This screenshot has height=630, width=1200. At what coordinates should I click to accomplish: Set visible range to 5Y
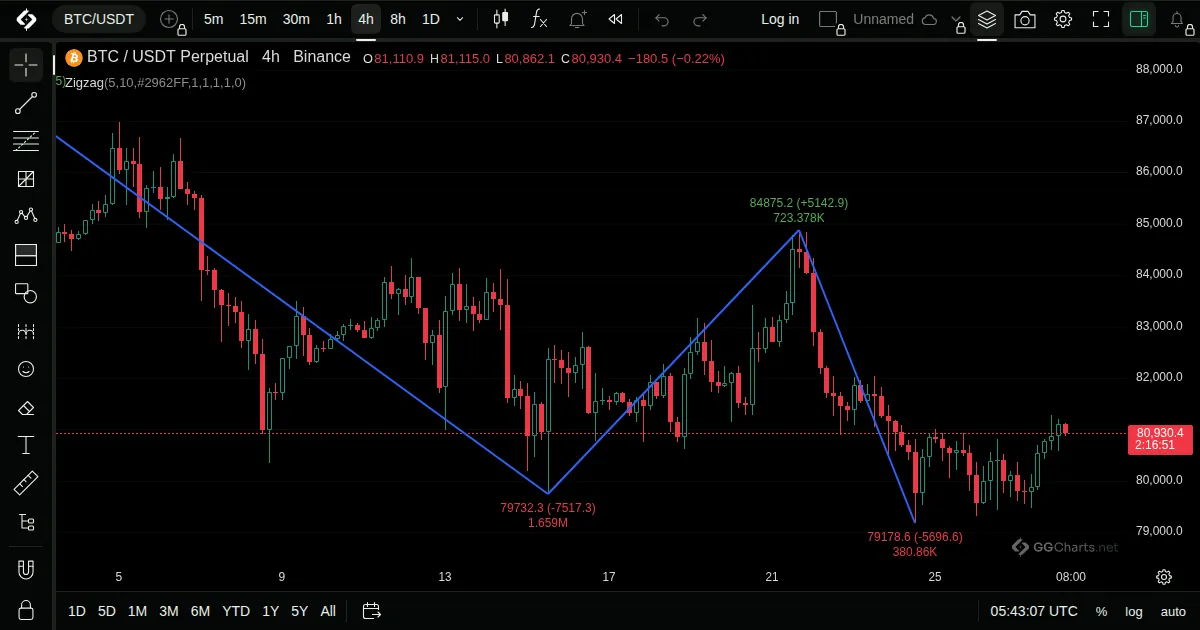(x=299, y=611)
